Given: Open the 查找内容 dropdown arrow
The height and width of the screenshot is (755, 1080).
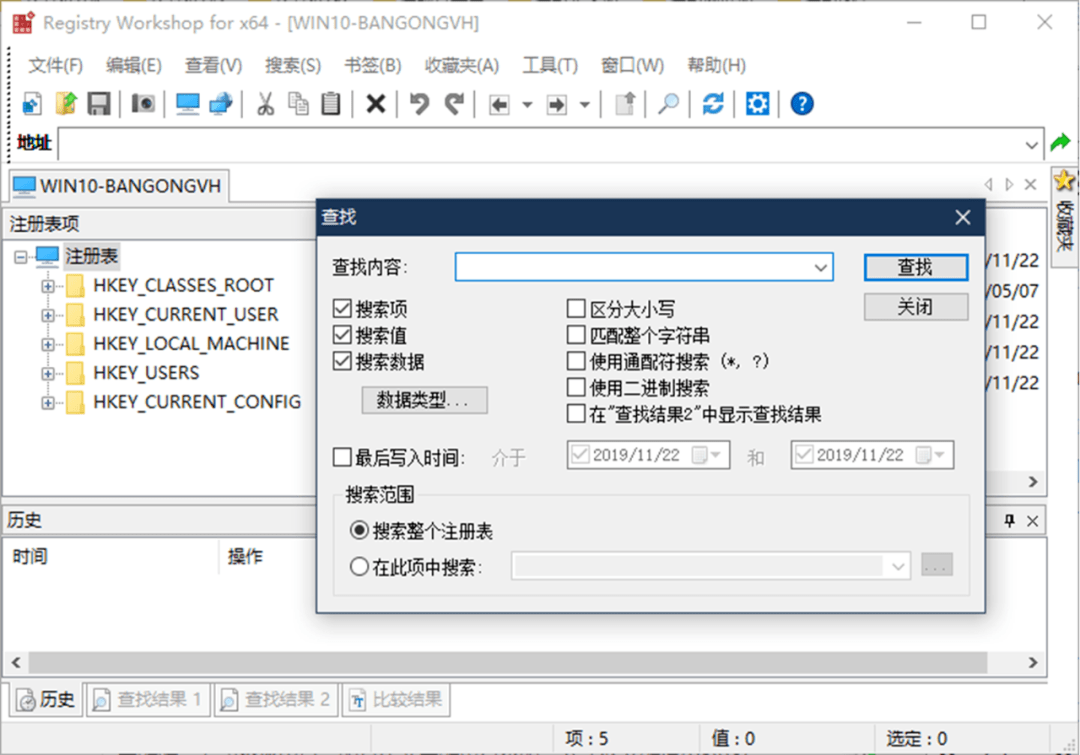Looking at the screenshot, I should pyautogui.click(x=820, y=267).
